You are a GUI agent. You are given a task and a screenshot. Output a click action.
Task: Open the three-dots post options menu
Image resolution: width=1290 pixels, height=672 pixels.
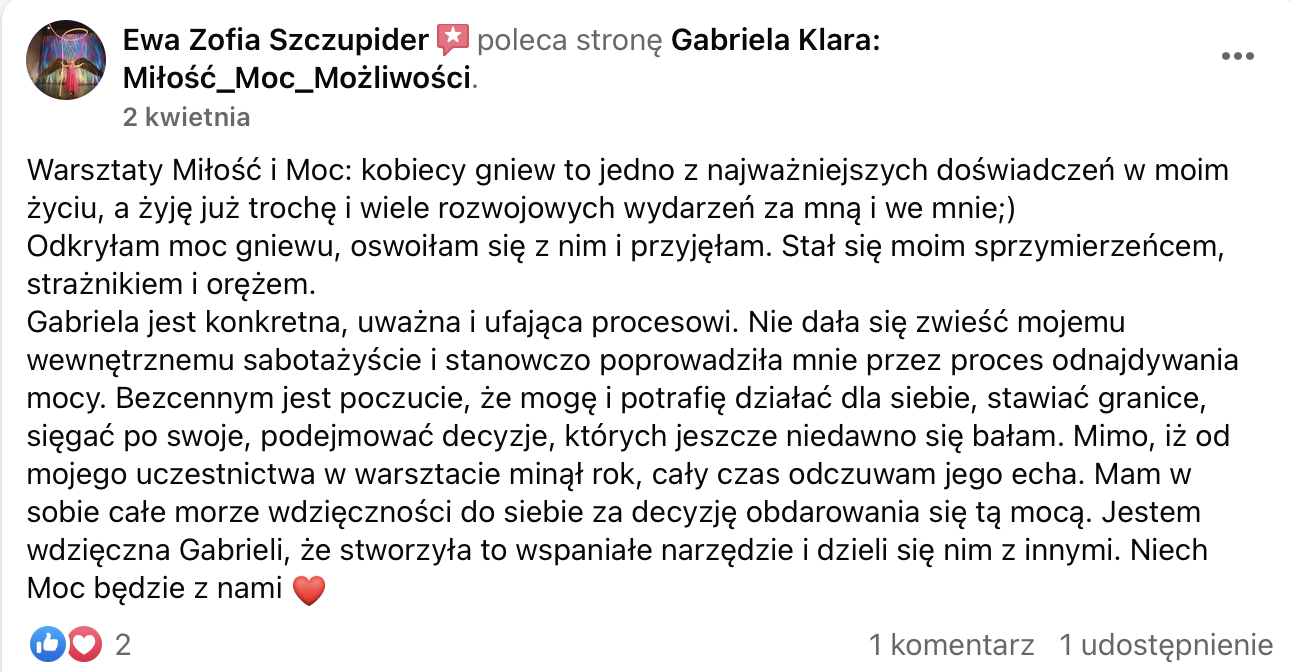pos(1239,56)
